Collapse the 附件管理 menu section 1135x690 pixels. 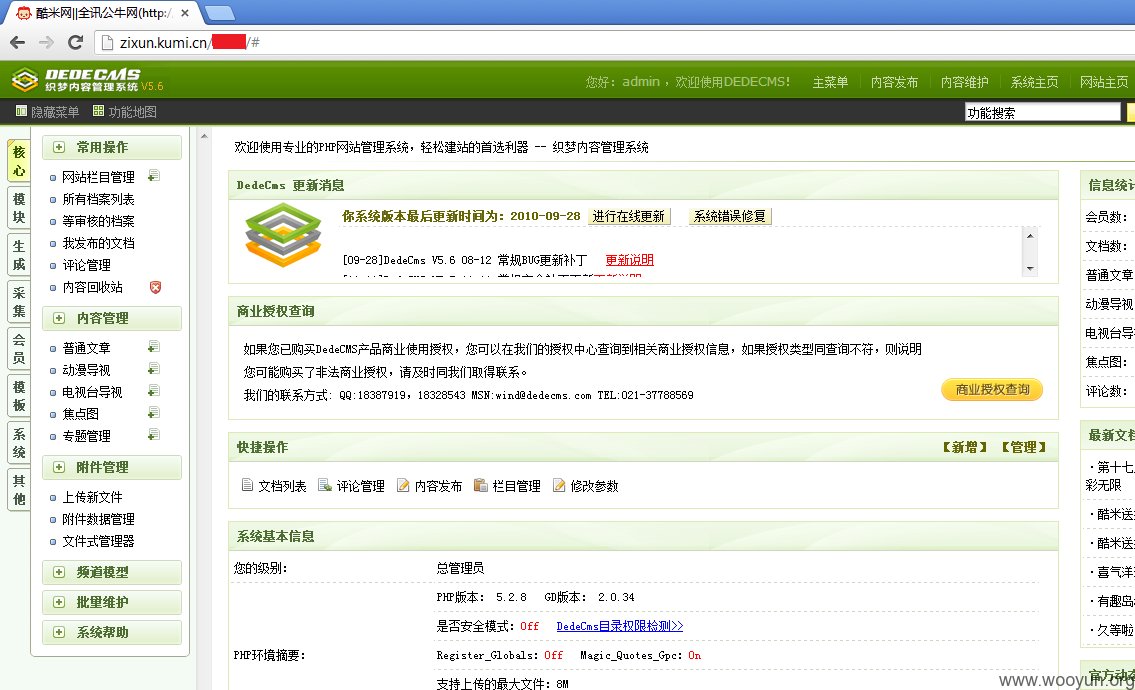pyautogui.click(x=59, y=467)
